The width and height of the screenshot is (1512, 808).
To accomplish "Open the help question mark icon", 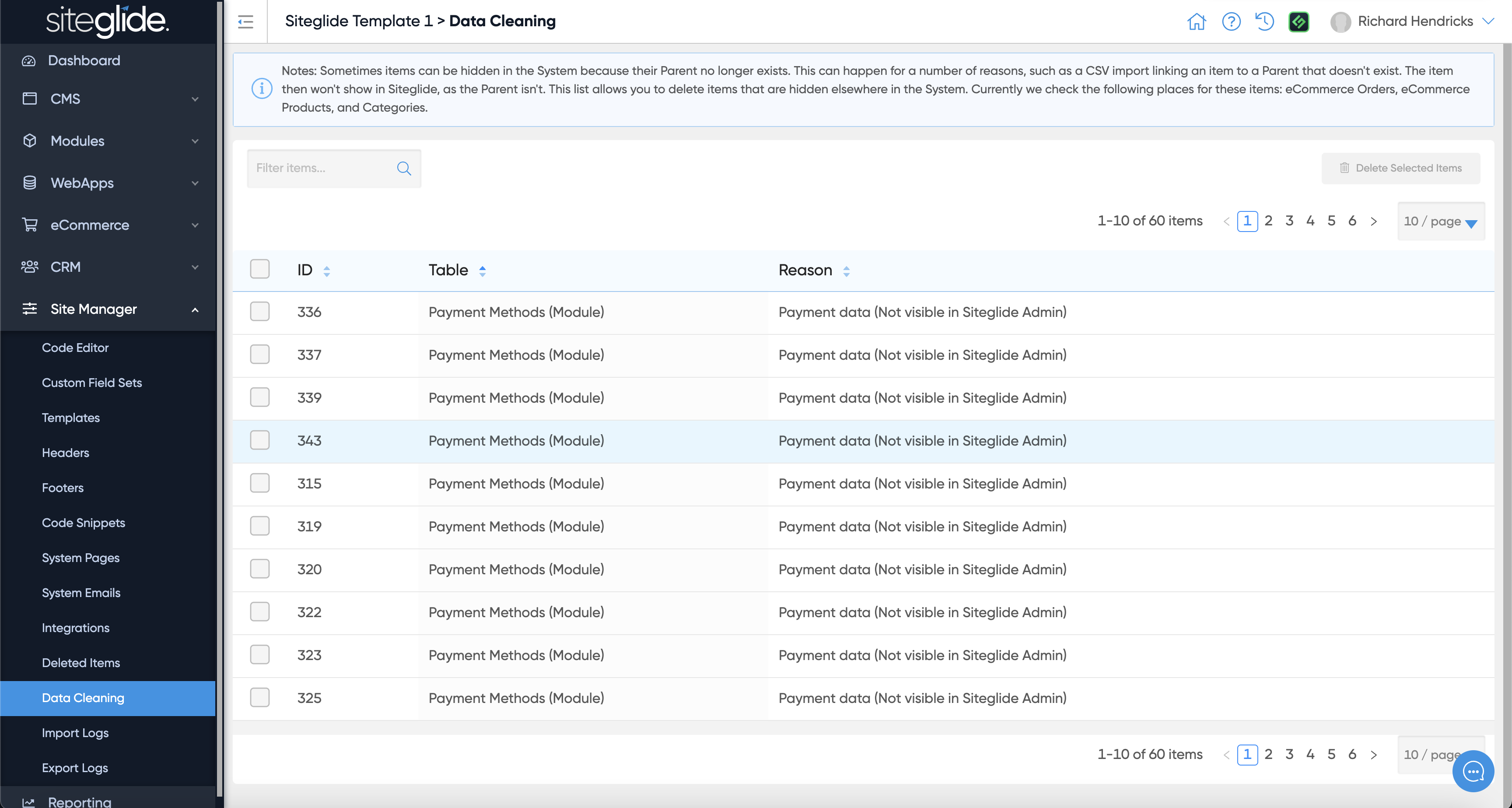I will (x=1231, y=22).
